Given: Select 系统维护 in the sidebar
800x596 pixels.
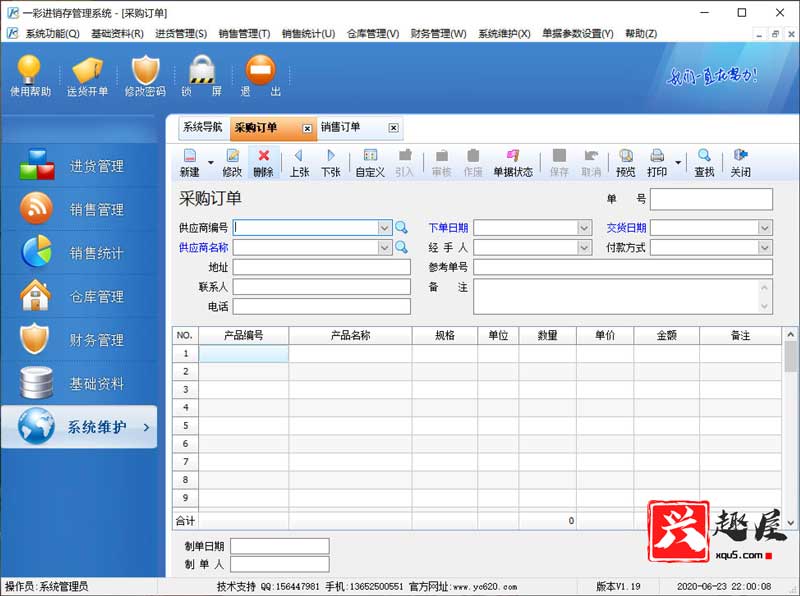Looking at the screenshot, I should 80,427.
